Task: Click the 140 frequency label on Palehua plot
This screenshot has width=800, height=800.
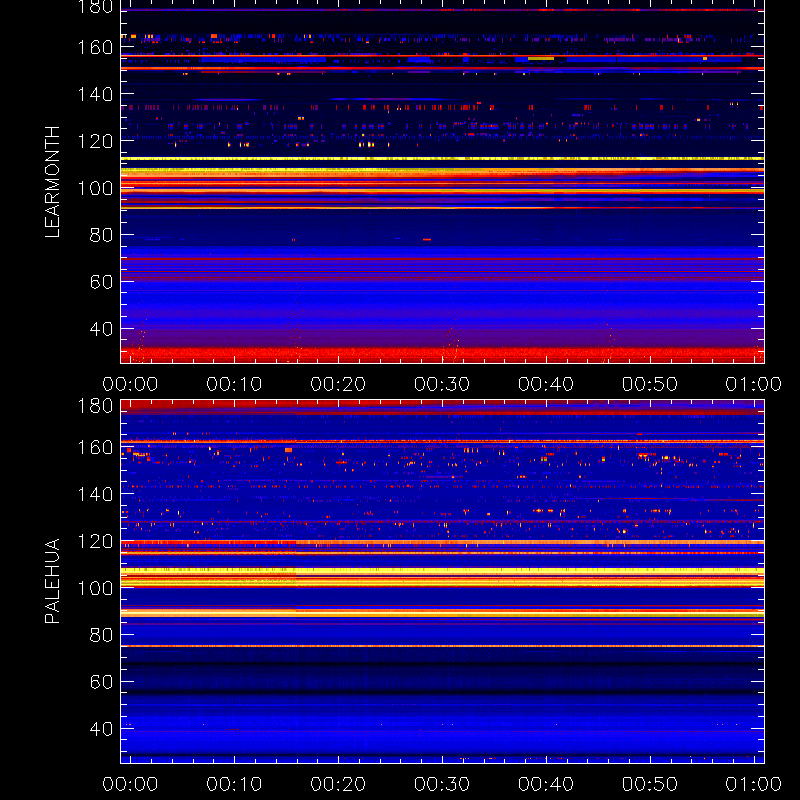Action: click(95, 494)
